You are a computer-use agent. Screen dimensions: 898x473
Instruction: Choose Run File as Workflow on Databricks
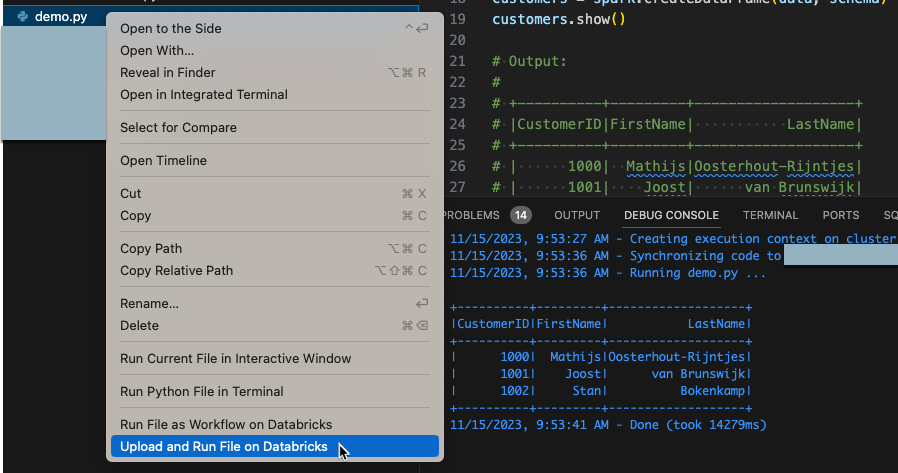[225, 425]
